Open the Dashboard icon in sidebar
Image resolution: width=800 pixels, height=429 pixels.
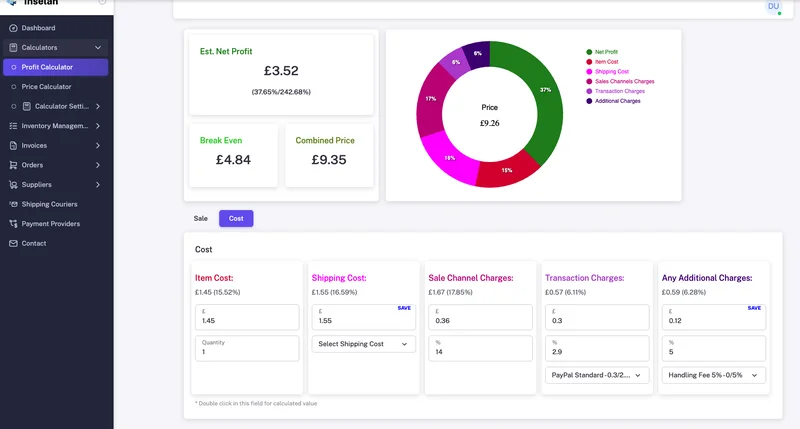[x=13, y=28]
